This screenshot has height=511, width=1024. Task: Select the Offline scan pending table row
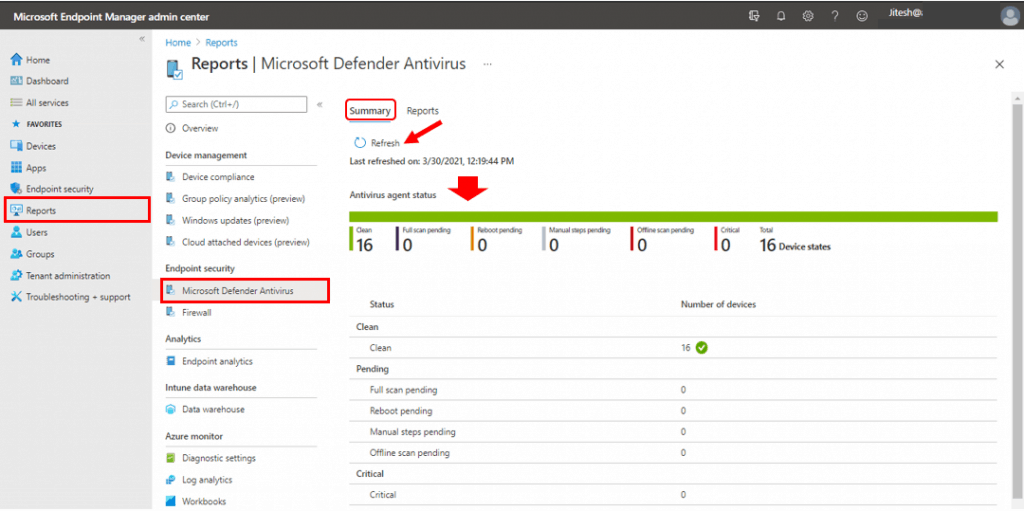tap(673, 453)
